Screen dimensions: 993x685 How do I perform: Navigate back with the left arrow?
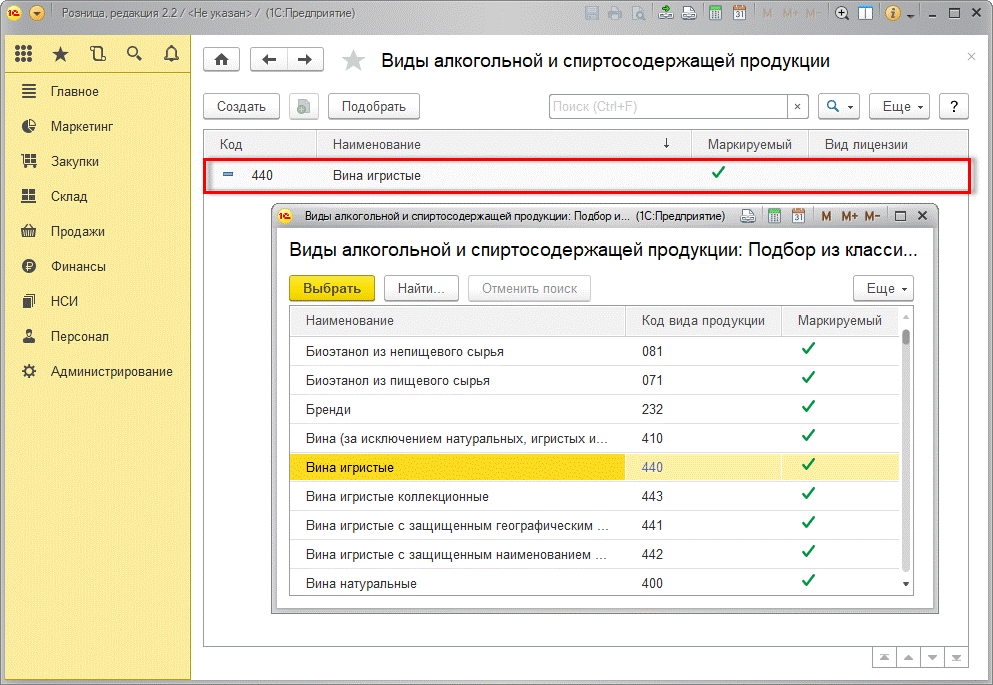coord(268,60)
